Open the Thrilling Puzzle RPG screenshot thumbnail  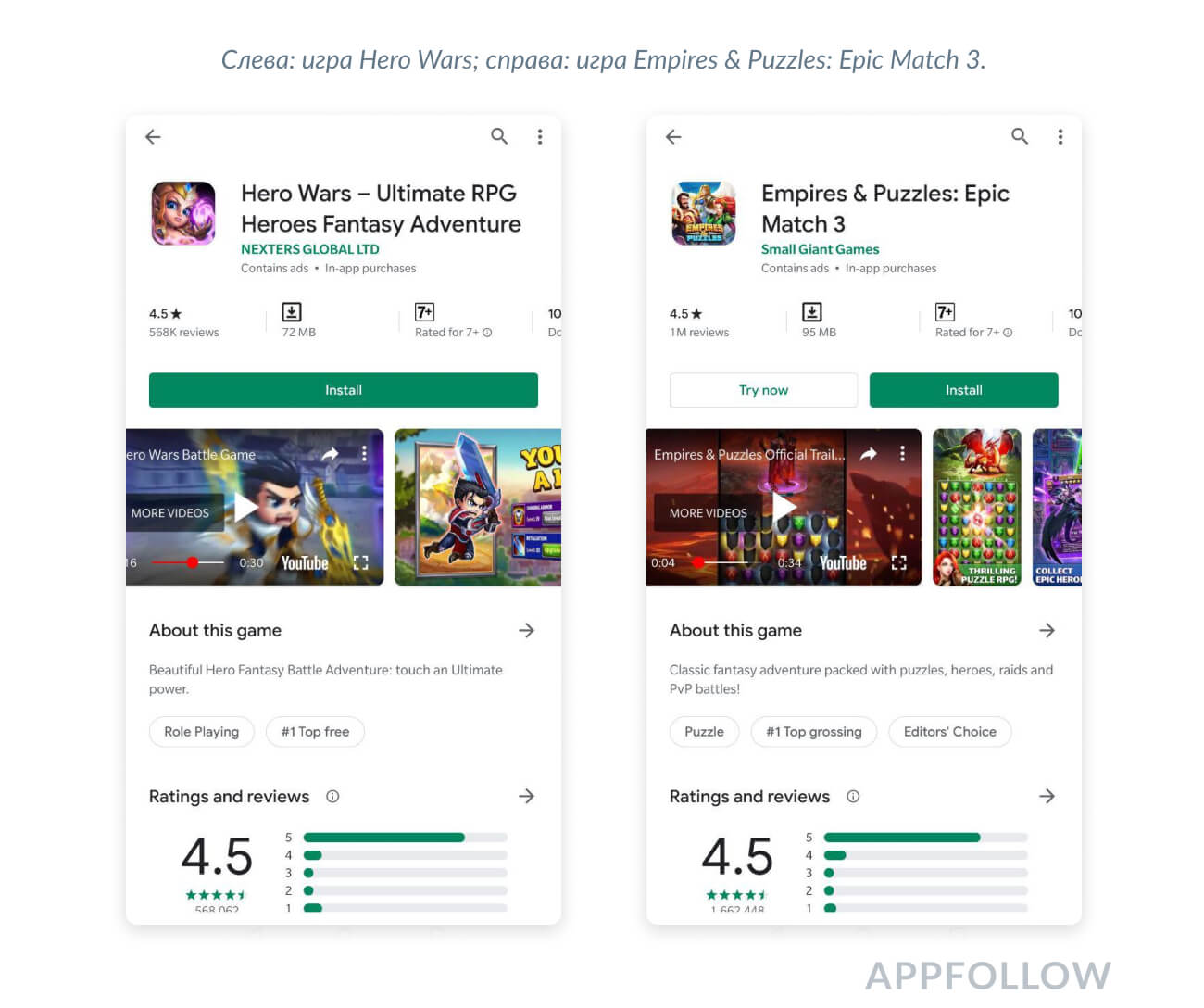pyautogui.click(x=977, y=507)
